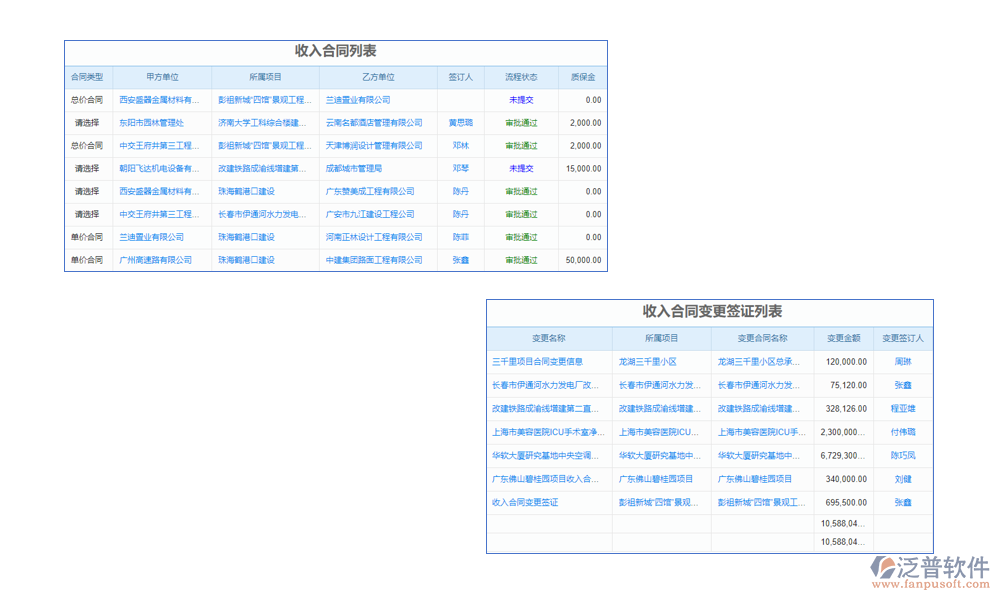This screenshot has height=600, width=1000.
Task: Click the 泛普软件 logo icon
Action: tap(886, 568)
